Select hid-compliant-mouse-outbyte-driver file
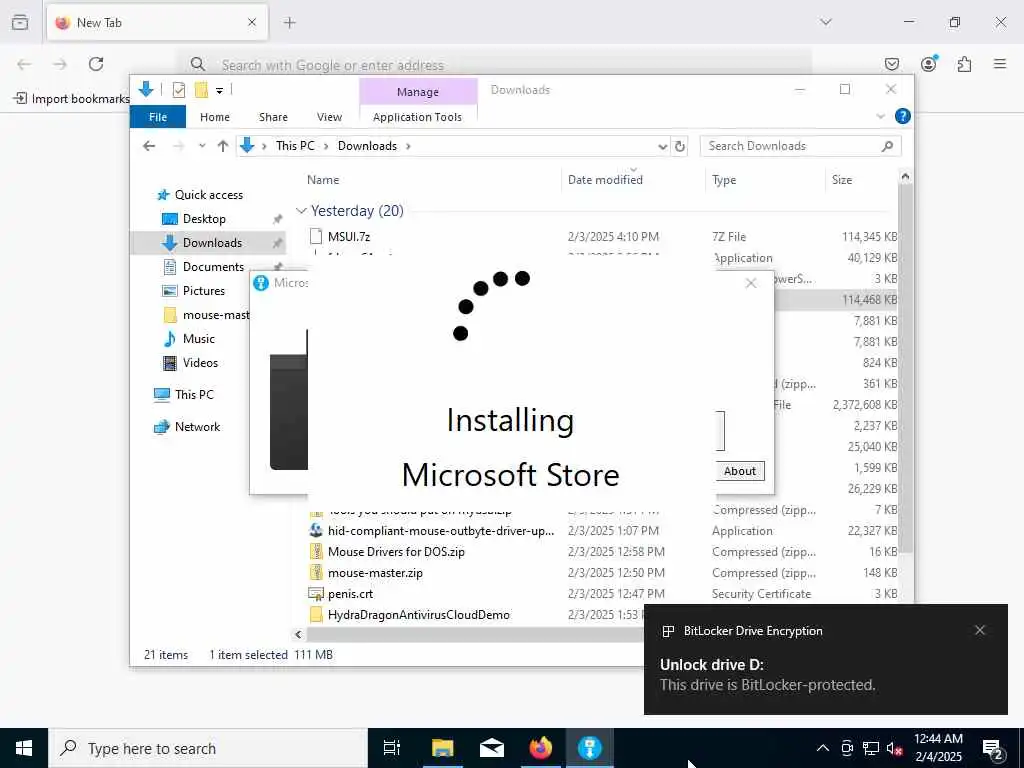The image size is (1024, 768). tap(441, 531)
